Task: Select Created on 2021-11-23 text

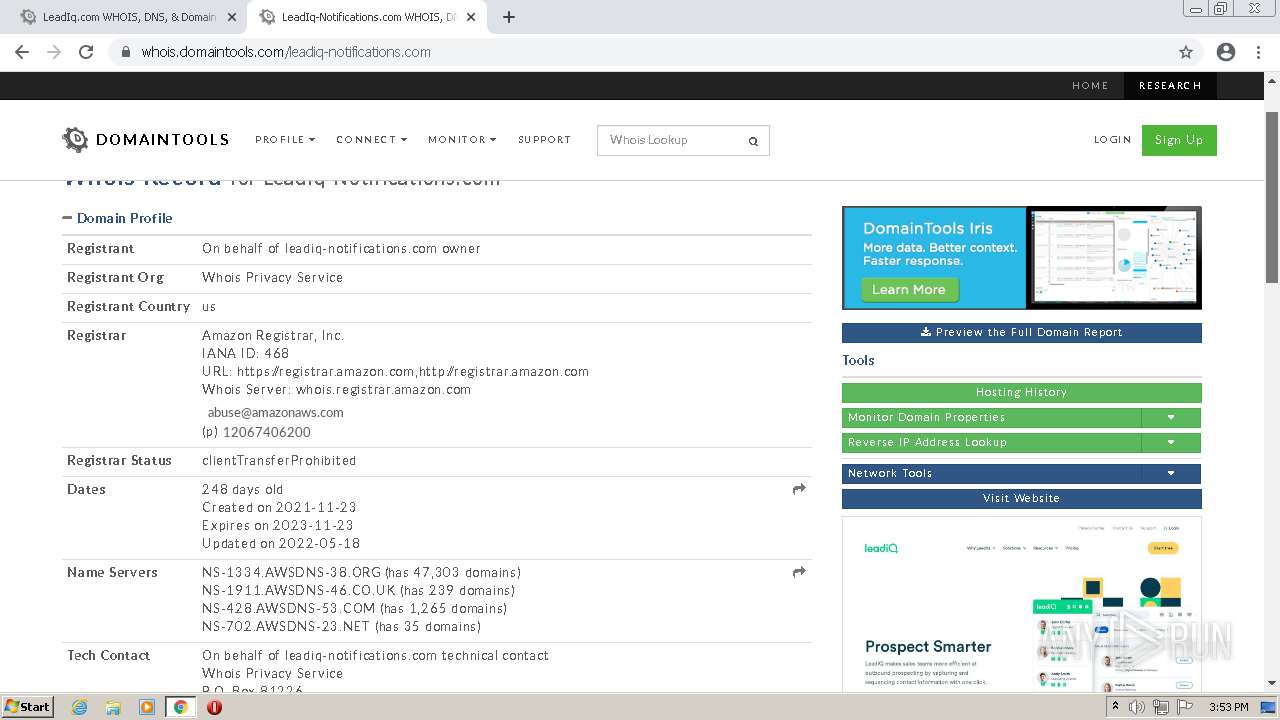Action: tap(279, 507)
